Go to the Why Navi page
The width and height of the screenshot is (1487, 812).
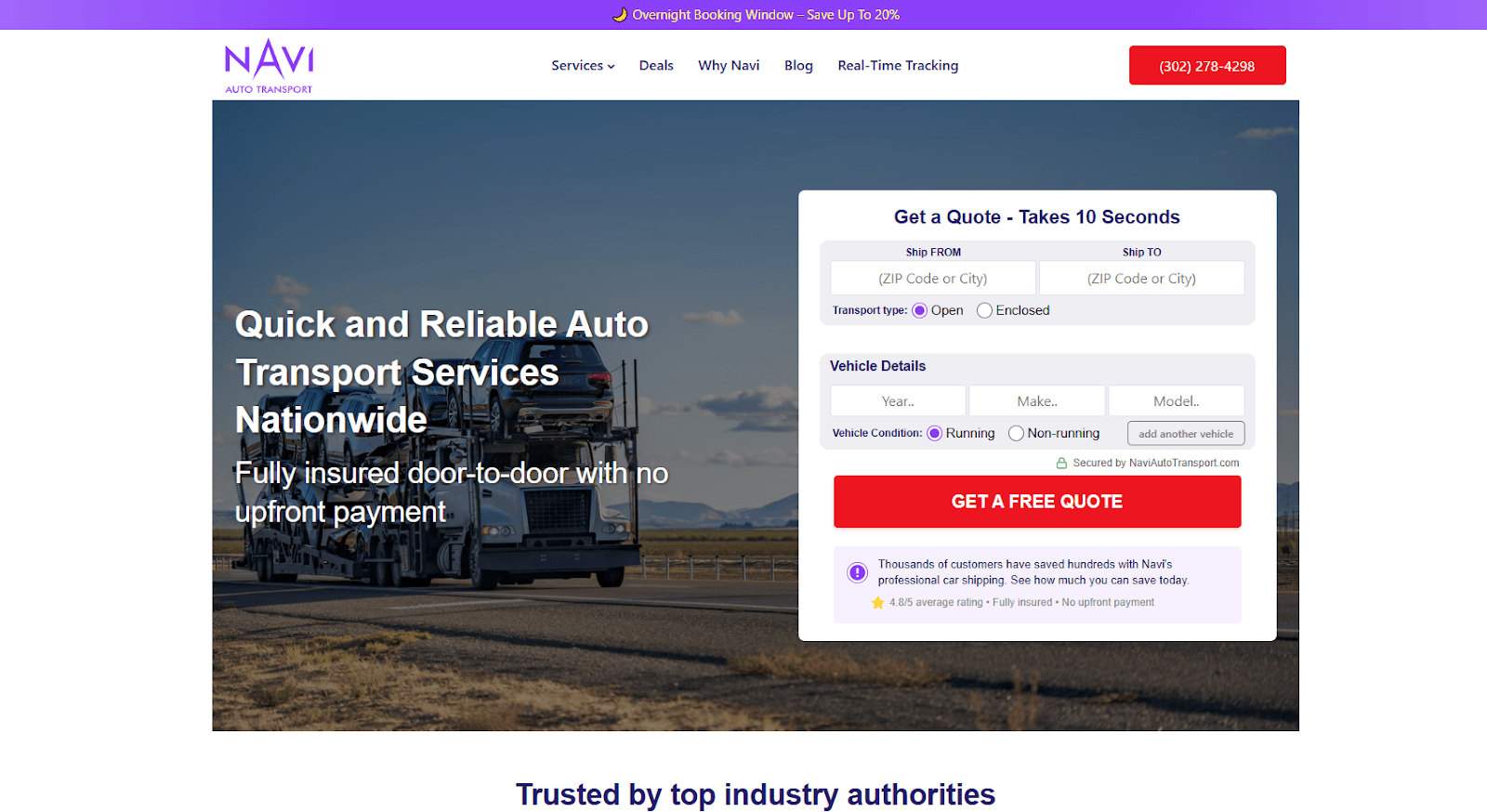[729, 65]
